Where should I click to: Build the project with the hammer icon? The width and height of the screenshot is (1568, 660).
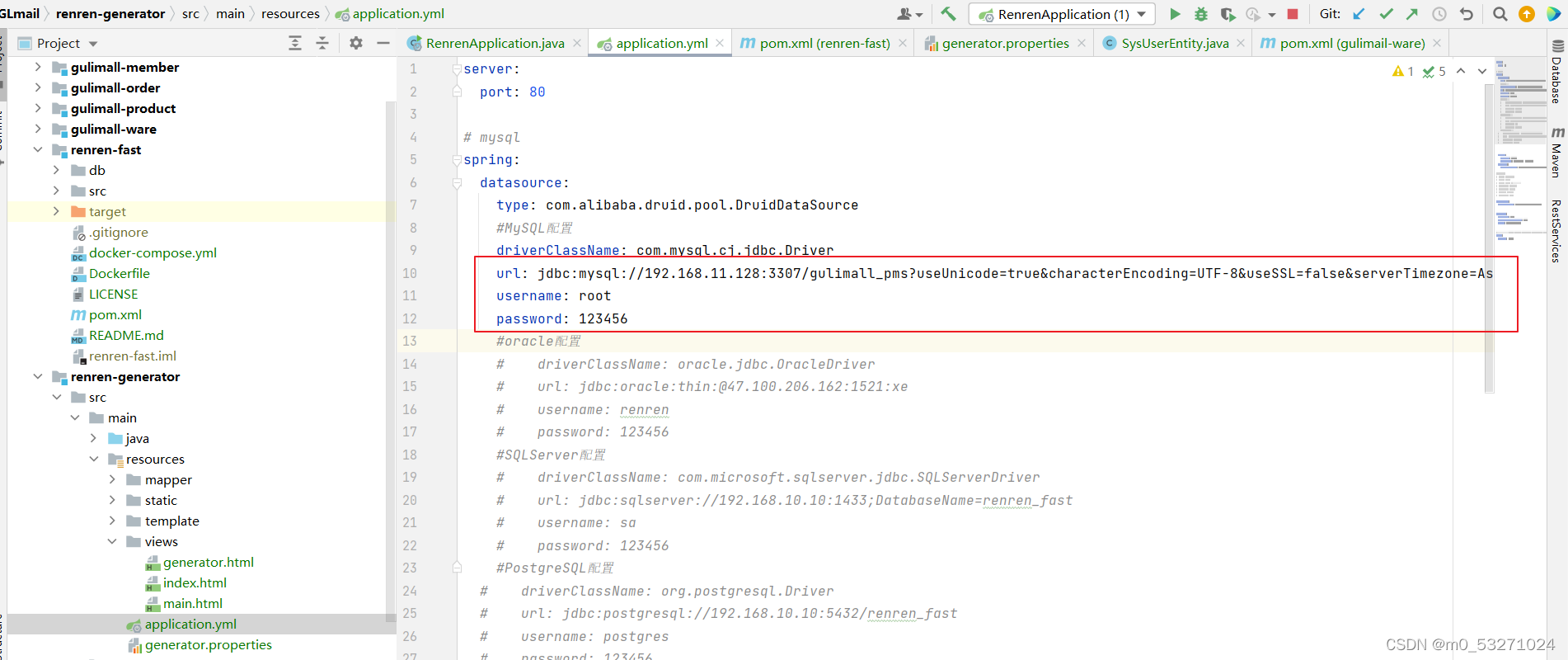[x=948, y=14]
